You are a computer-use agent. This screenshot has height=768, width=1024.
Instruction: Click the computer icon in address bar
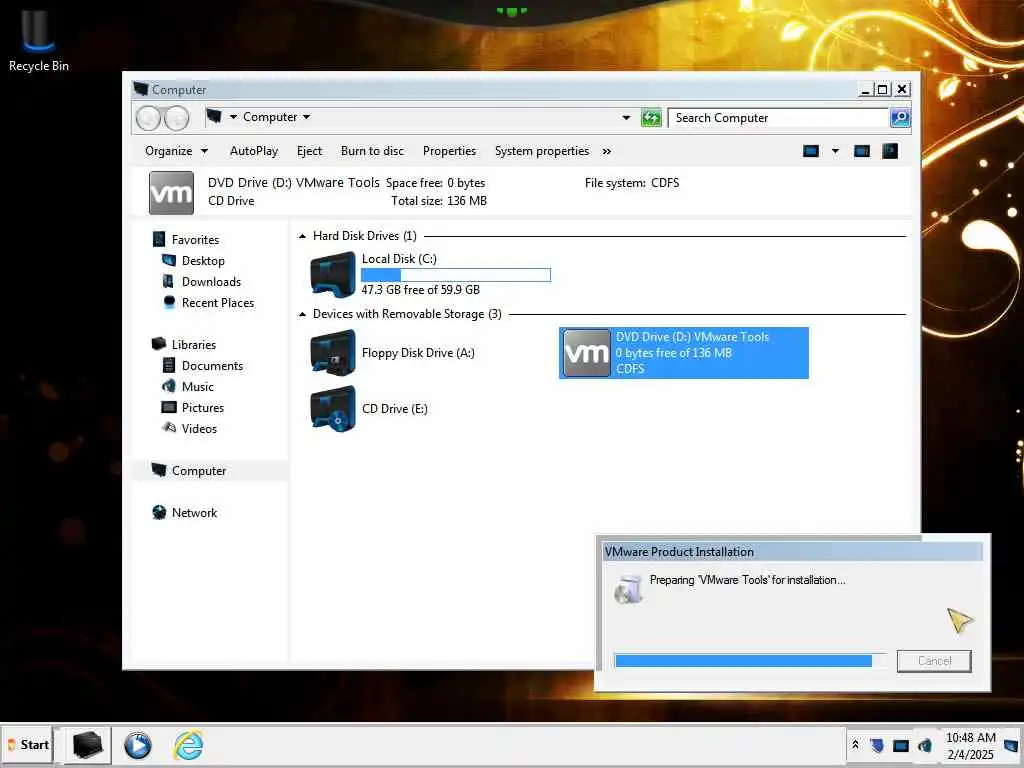pos(214,117)
